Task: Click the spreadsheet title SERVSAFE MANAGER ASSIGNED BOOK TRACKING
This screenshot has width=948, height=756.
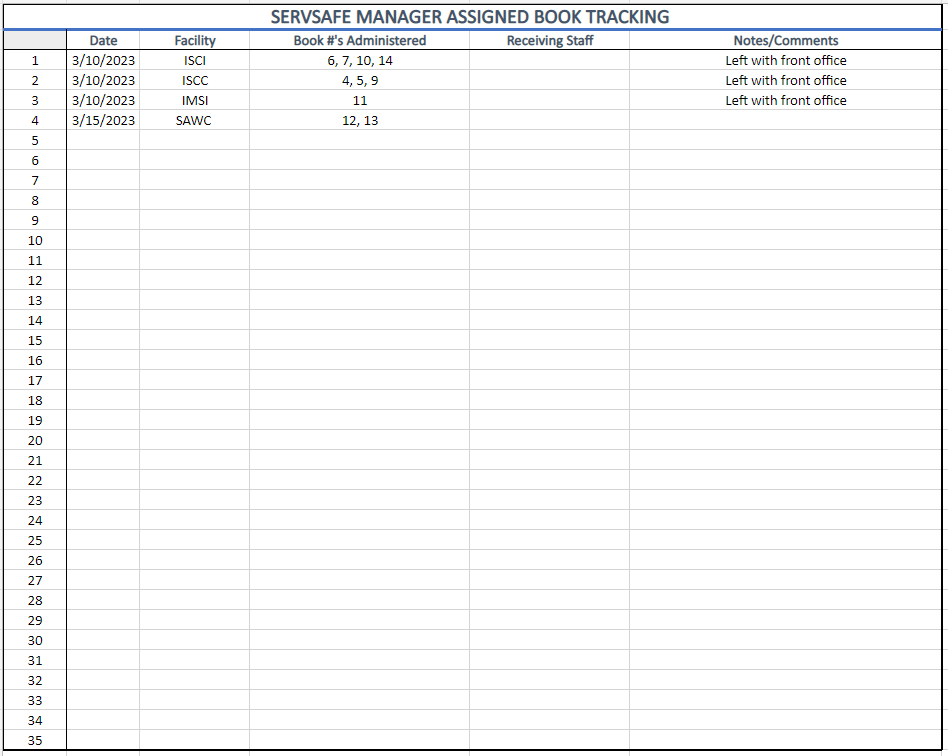Action: pyautogui.click(x=470, y=17)
